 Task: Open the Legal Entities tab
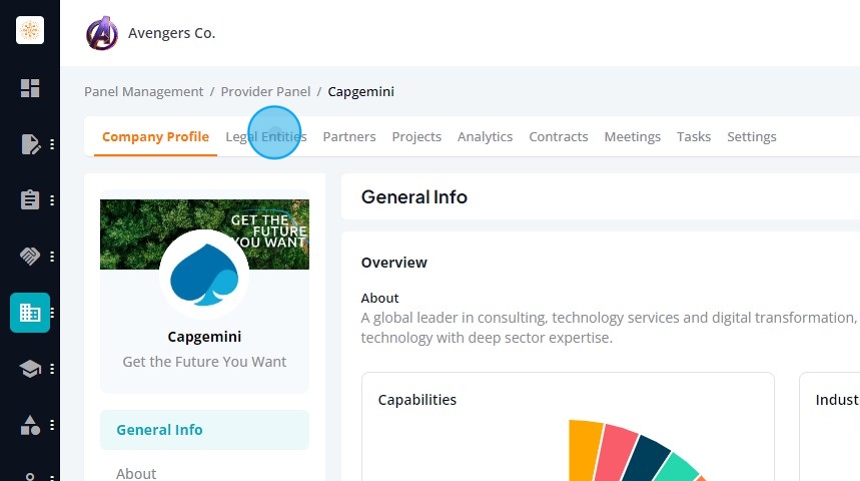click(266, 137)
